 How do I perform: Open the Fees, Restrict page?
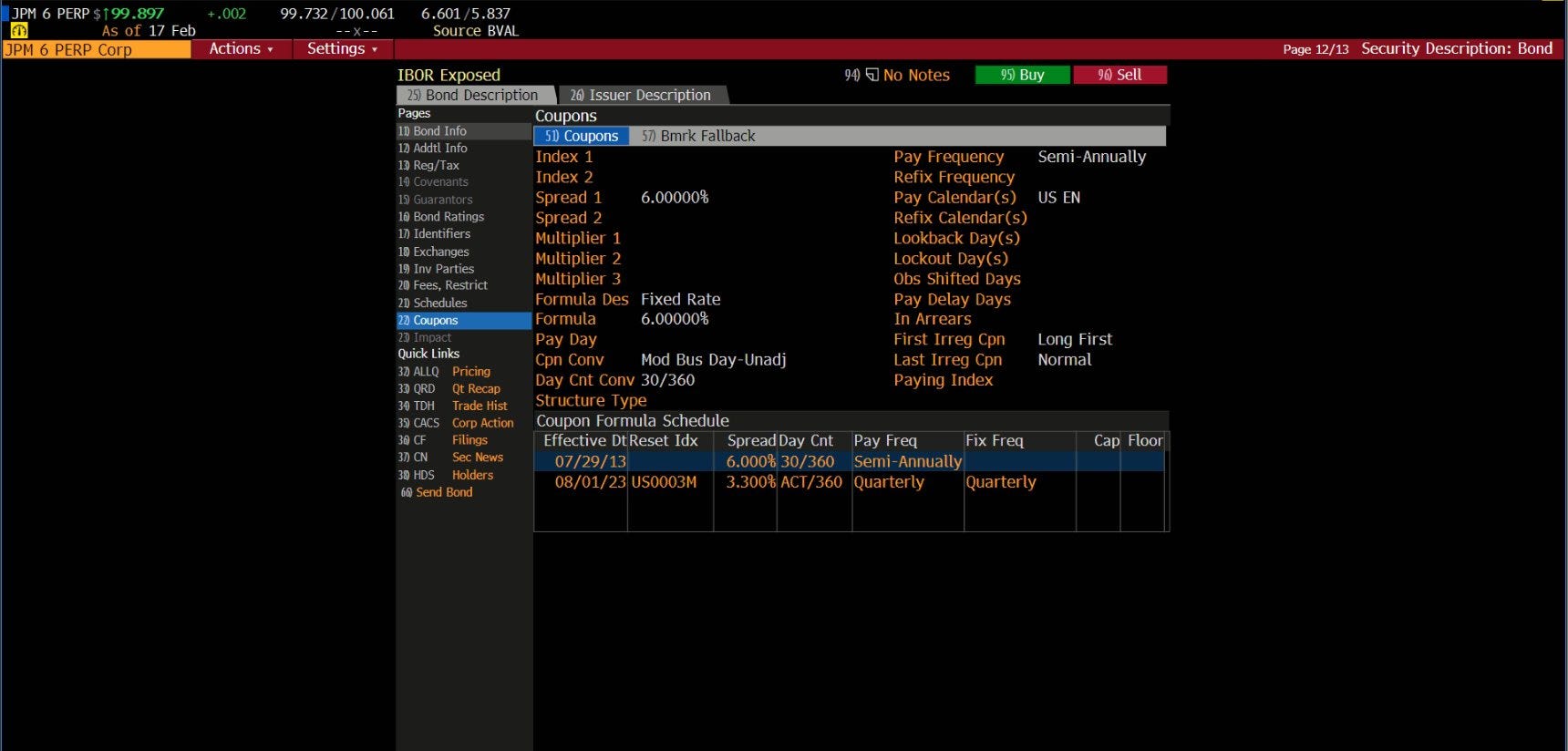(463, 285)
